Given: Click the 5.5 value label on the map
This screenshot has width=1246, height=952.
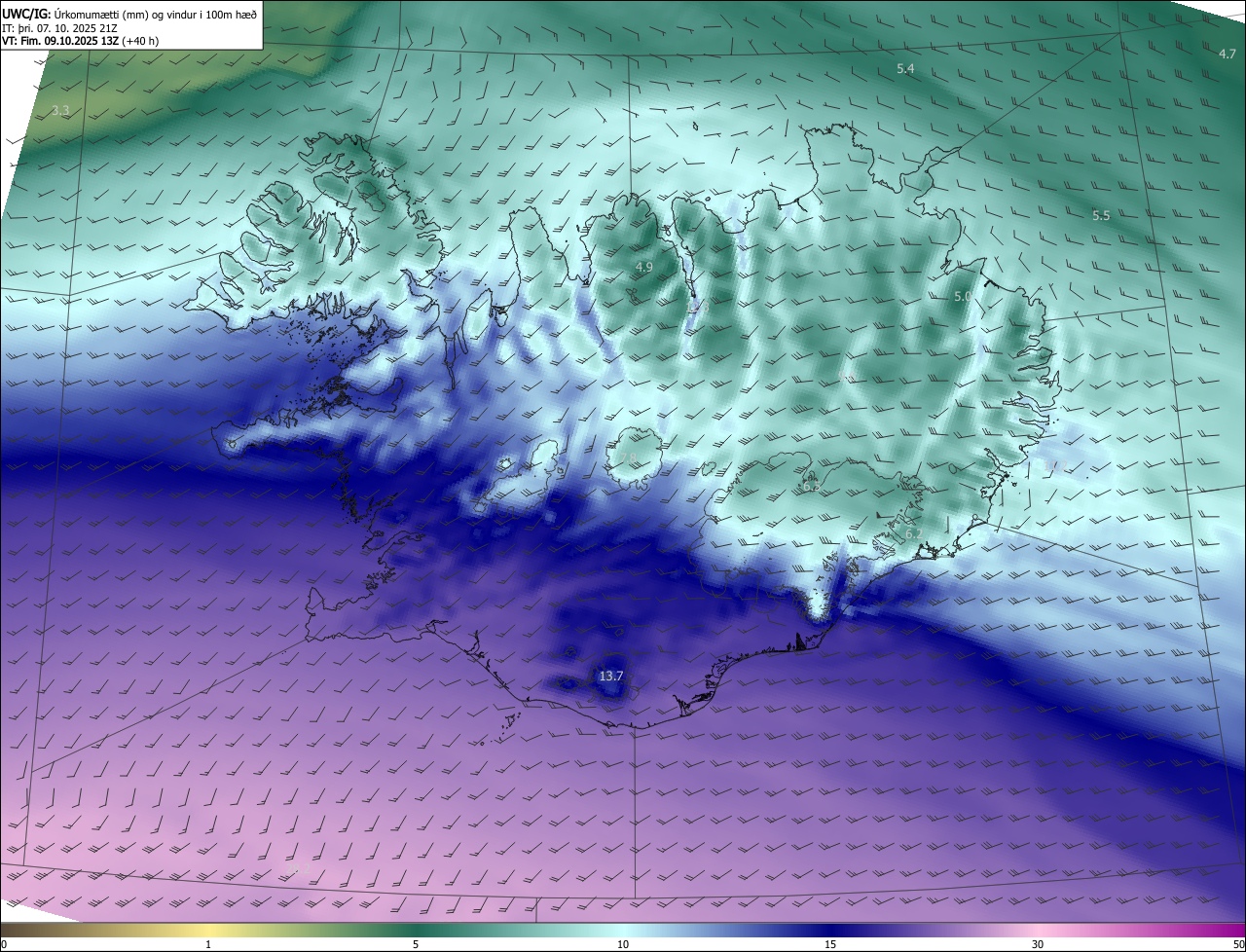Looking at the screenshot, I should click(x=1100, y=215).
